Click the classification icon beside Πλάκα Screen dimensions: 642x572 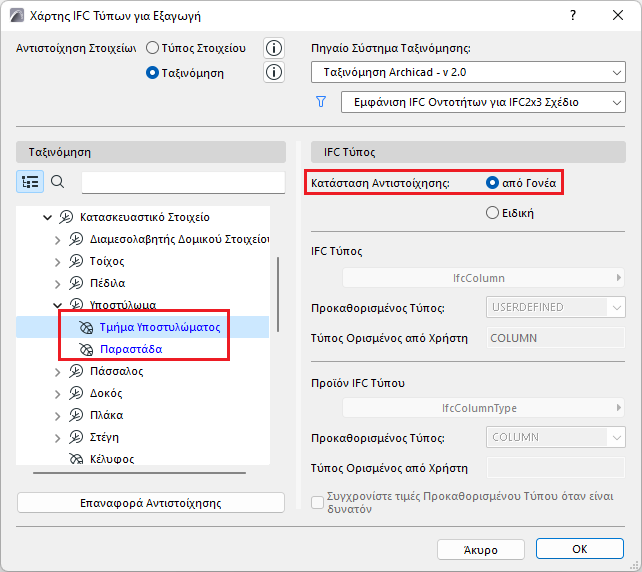[x=76, y=415]
